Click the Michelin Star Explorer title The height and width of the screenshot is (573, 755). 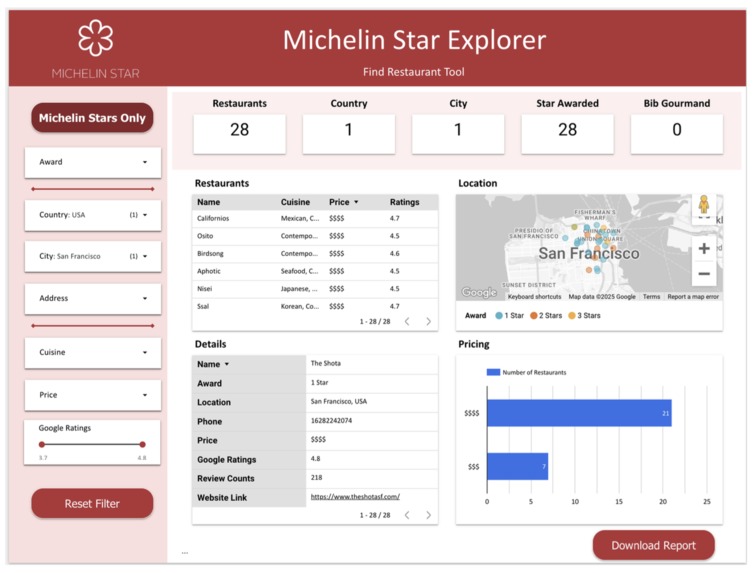414,40
